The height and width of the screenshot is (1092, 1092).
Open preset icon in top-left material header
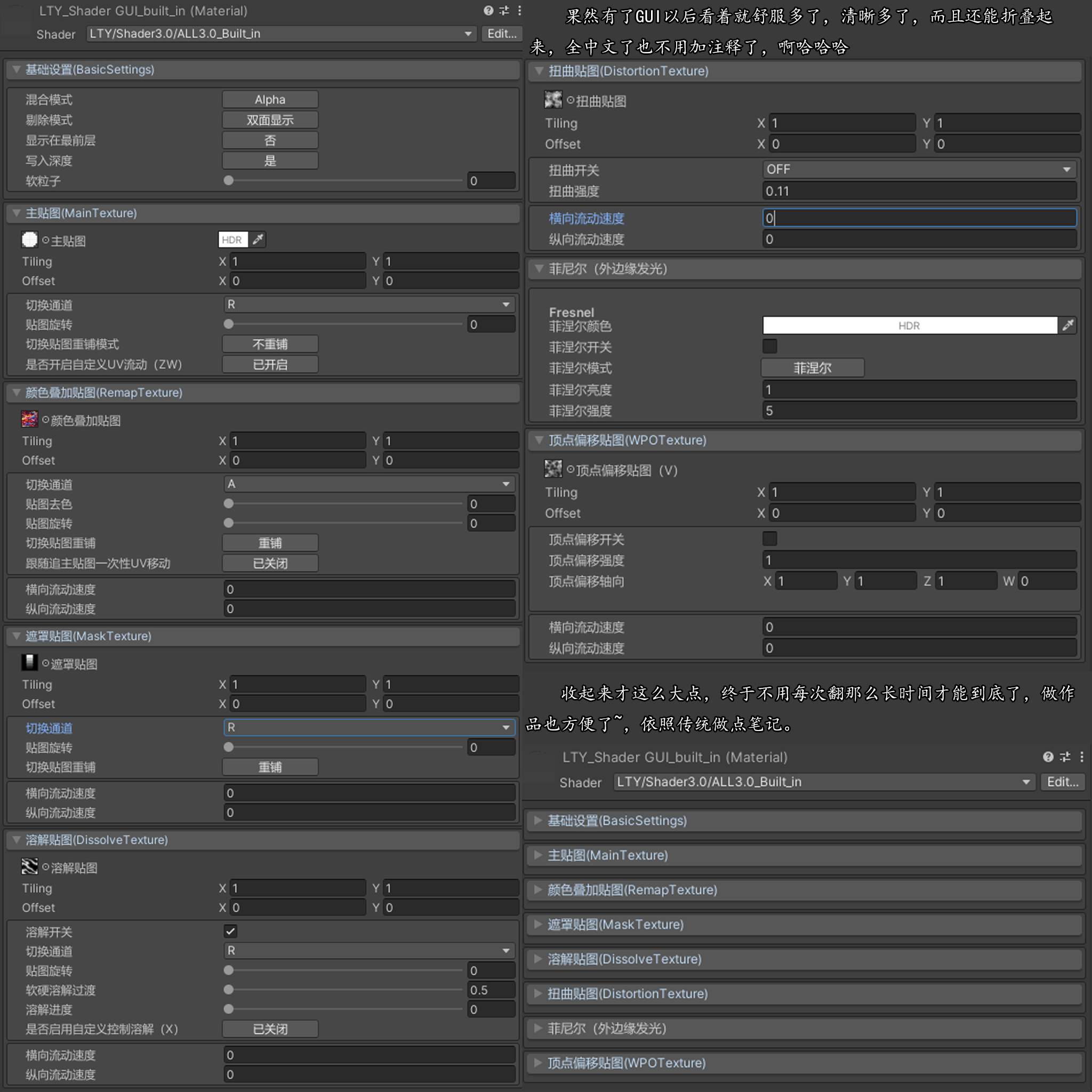(x=503, y=10)
